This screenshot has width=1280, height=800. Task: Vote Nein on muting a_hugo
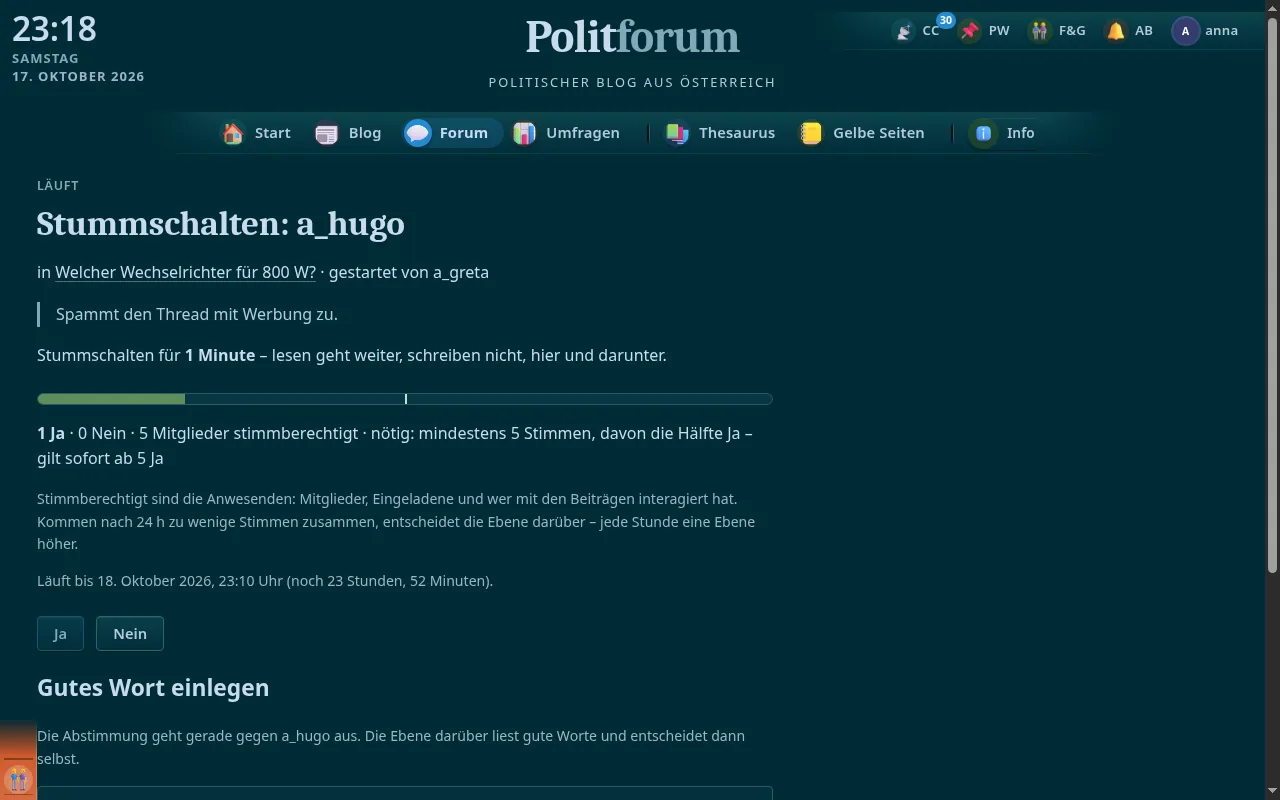click(130, 634)
